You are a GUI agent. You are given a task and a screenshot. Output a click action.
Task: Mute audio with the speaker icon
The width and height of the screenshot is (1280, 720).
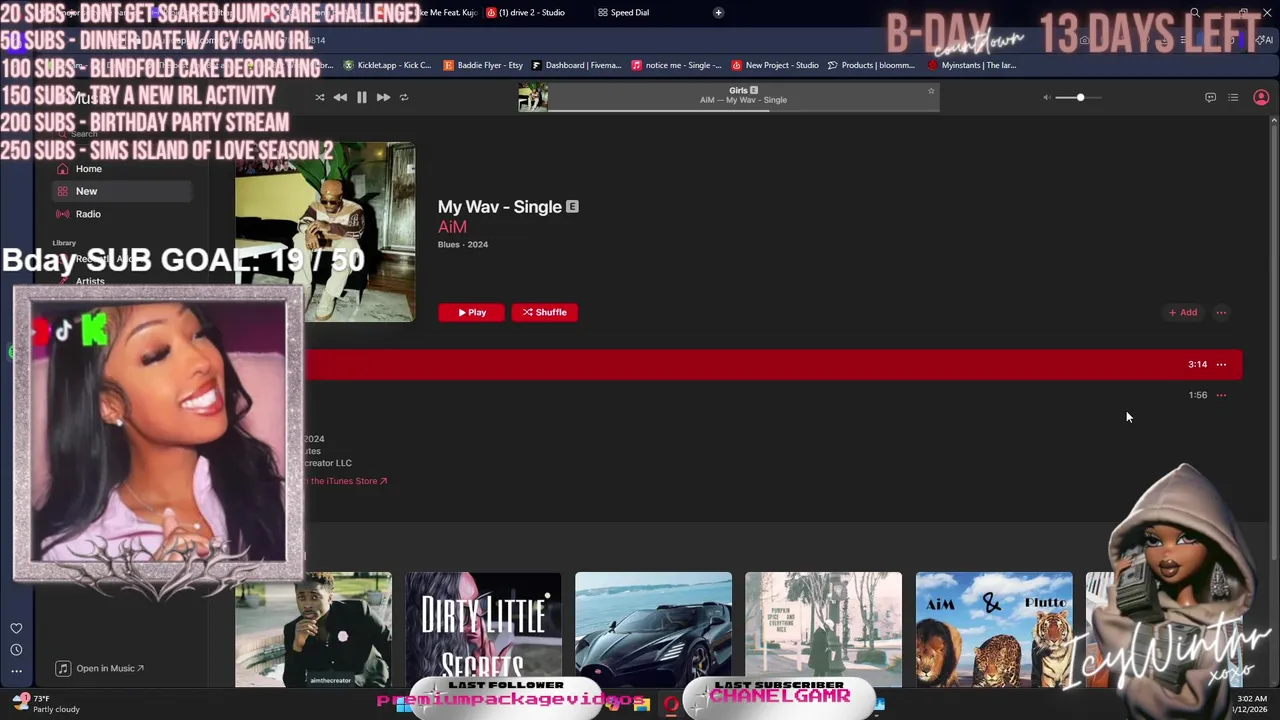1047,97
